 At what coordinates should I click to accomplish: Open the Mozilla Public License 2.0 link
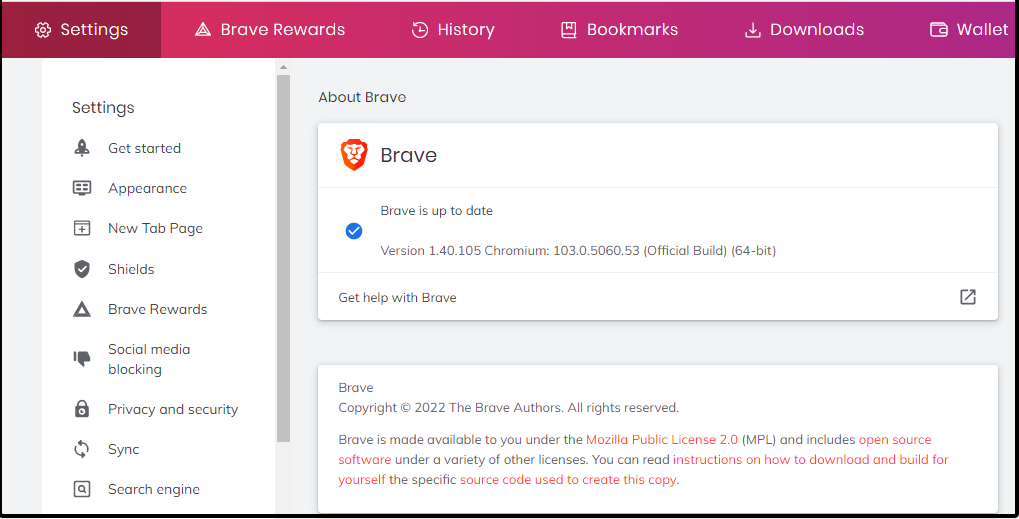662,439
